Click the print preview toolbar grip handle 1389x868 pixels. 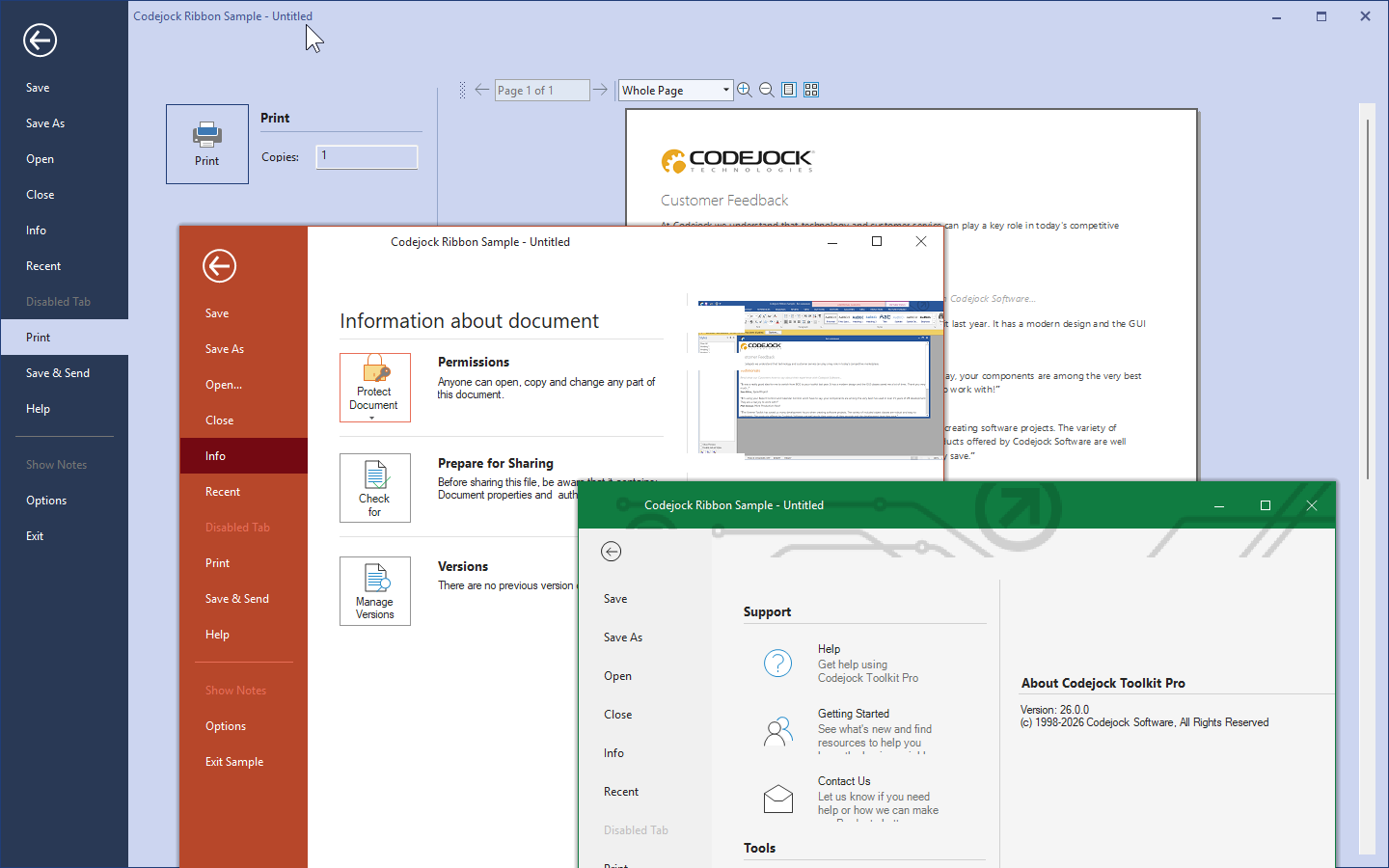[462, 90]
